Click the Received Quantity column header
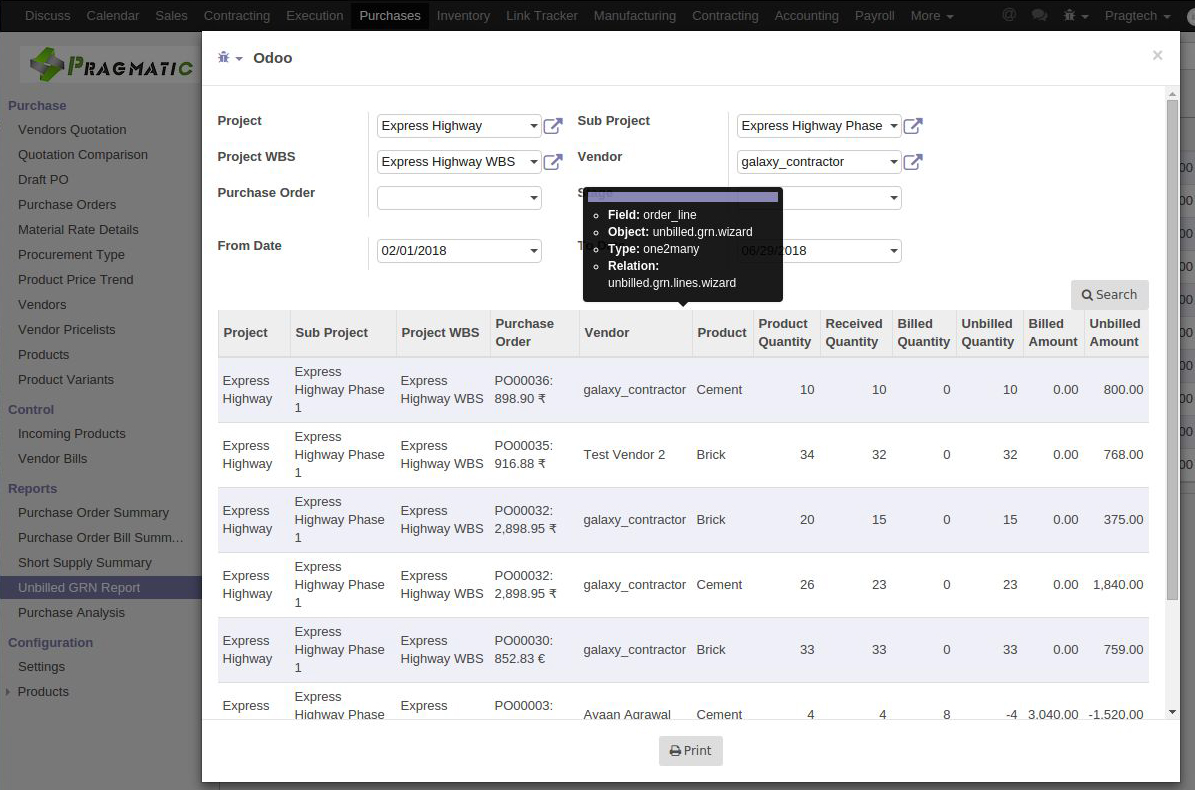 point(856,333)
